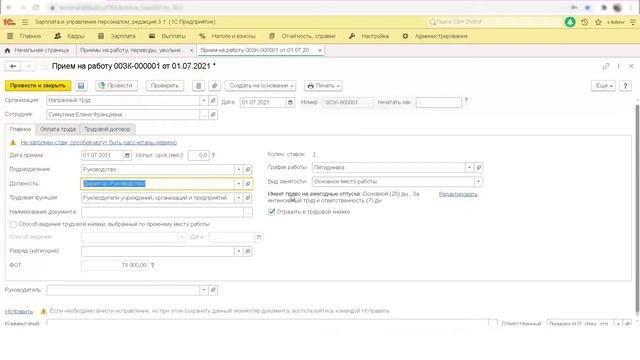Expand Вид занятости dropdown list
The height and width of the screenshot is (360, 640).
[x=478, y=181]
